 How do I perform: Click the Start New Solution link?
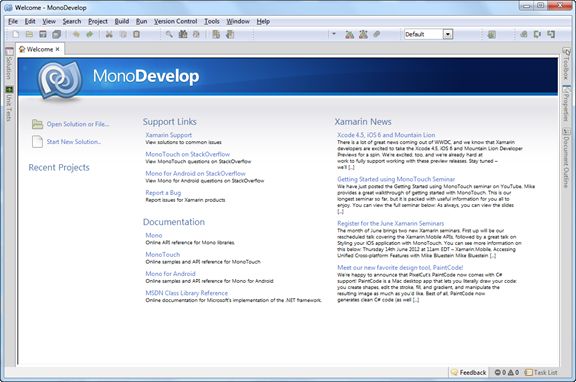point(74,141)
